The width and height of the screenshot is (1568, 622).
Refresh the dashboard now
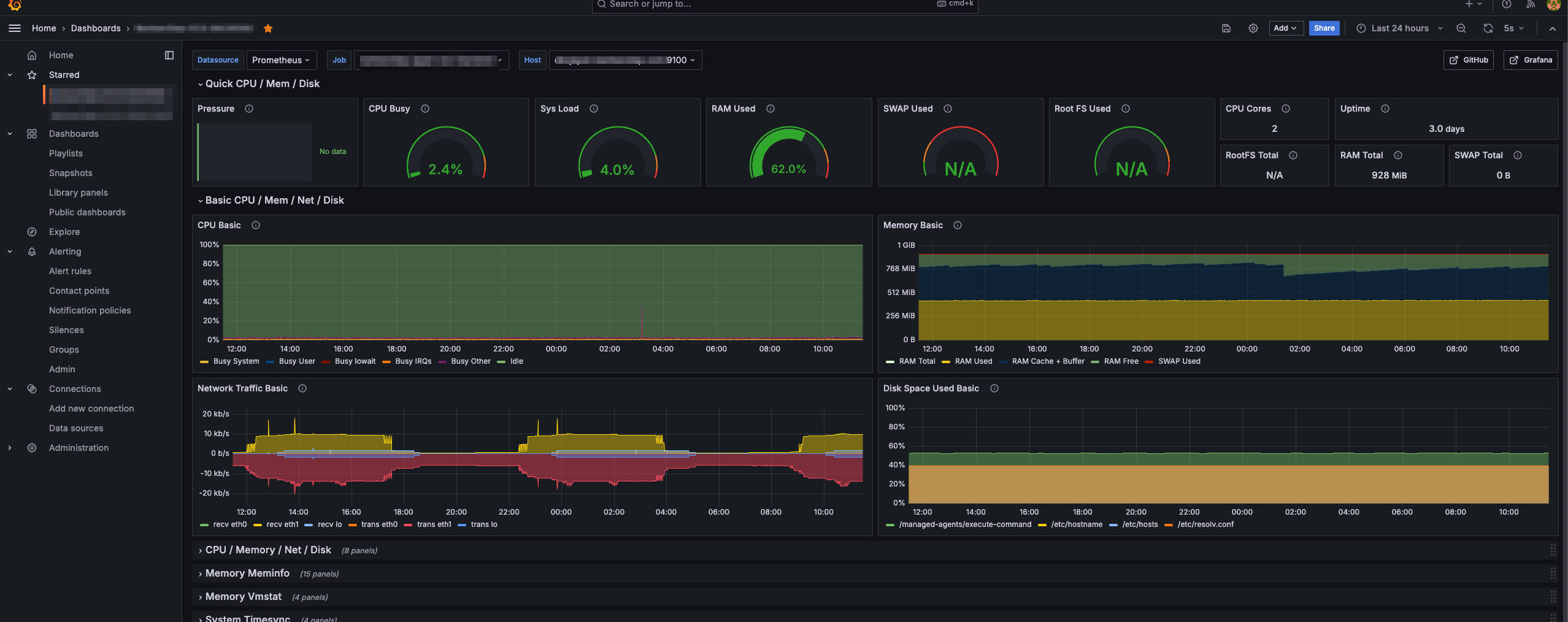pyautogui.click(x=1488, y=28)
